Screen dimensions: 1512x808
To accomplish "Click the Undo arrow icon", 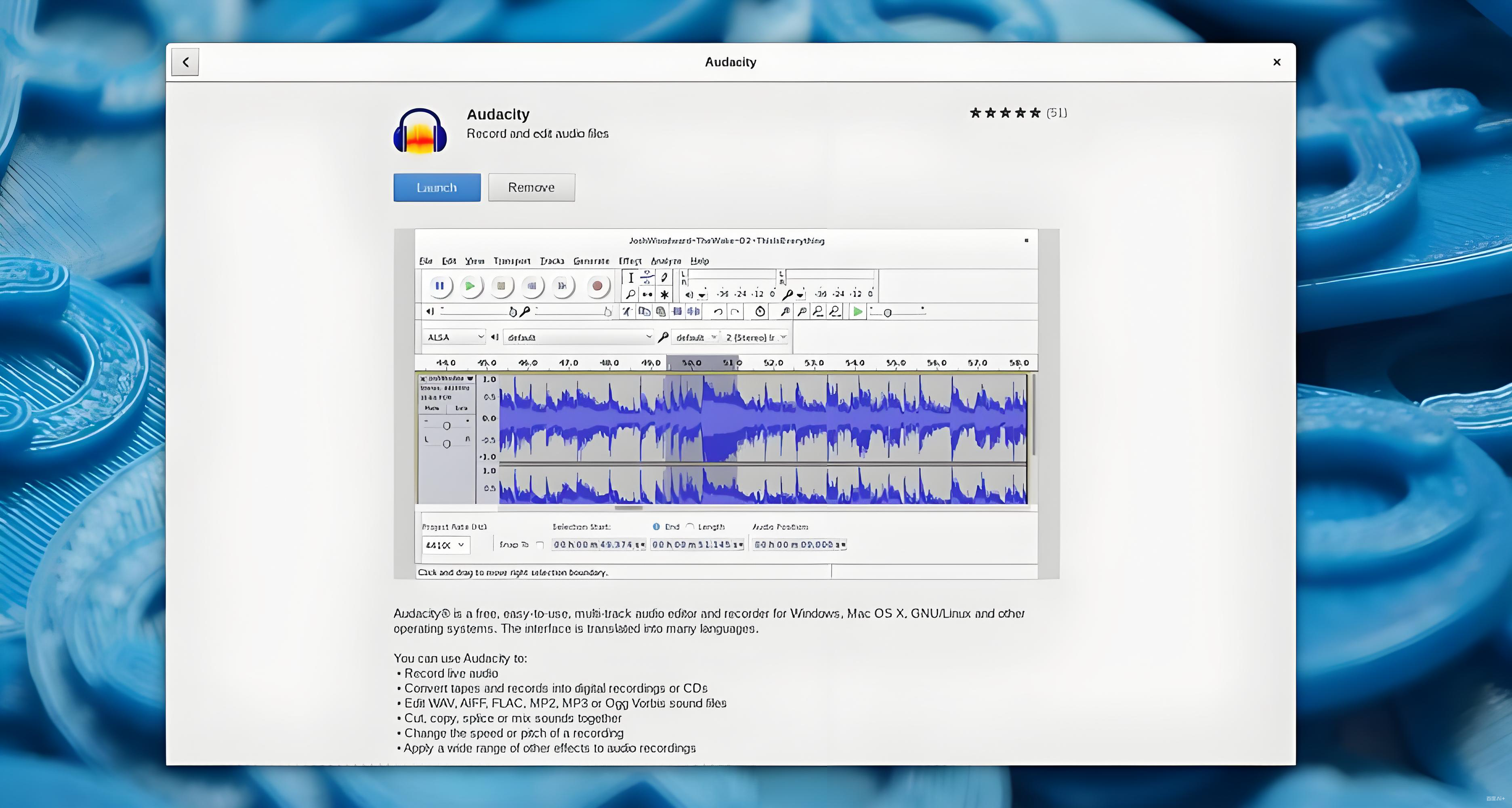I will 718,312.
